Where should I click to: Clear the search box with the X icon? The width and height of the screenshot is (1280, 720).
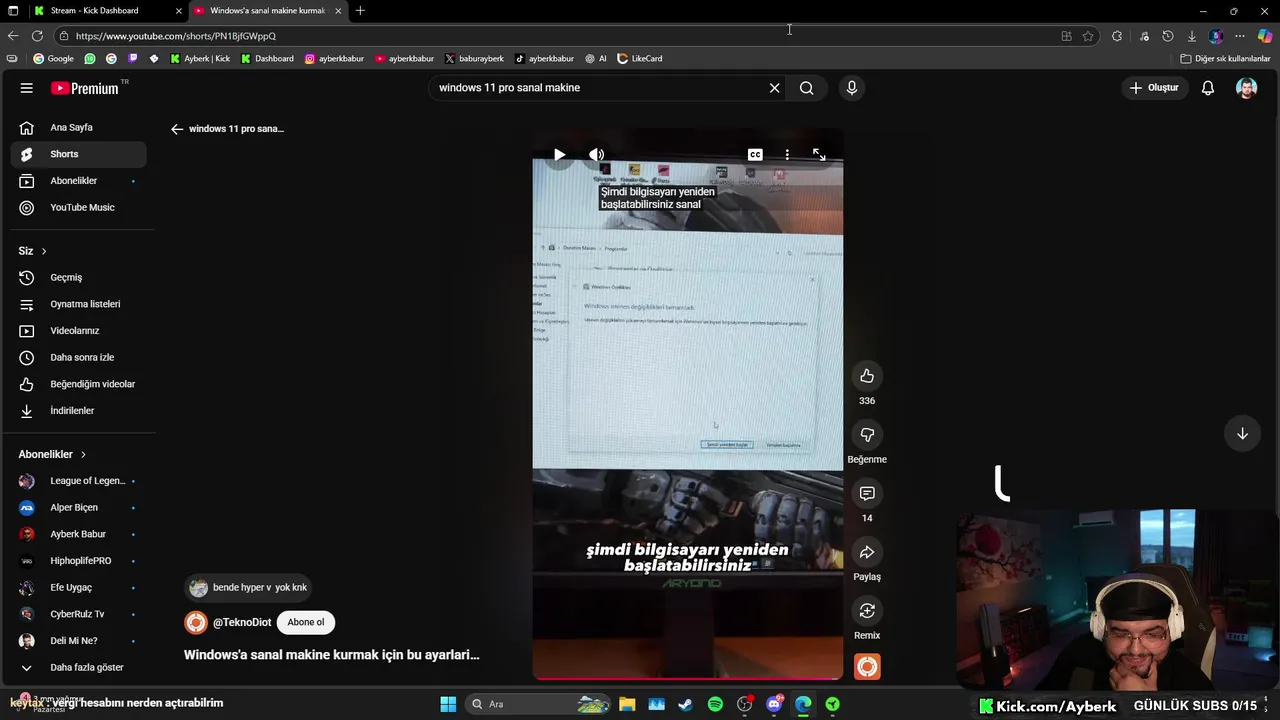point(774,88)
